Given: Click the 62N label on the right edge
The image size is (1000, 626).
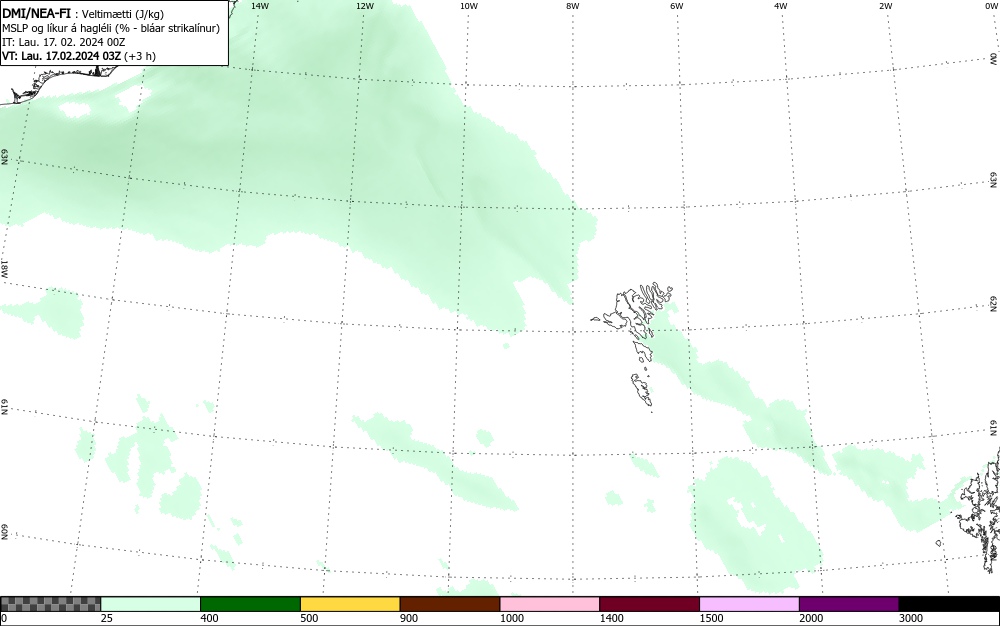Looking at the screenshot, I should click(994, 304).
